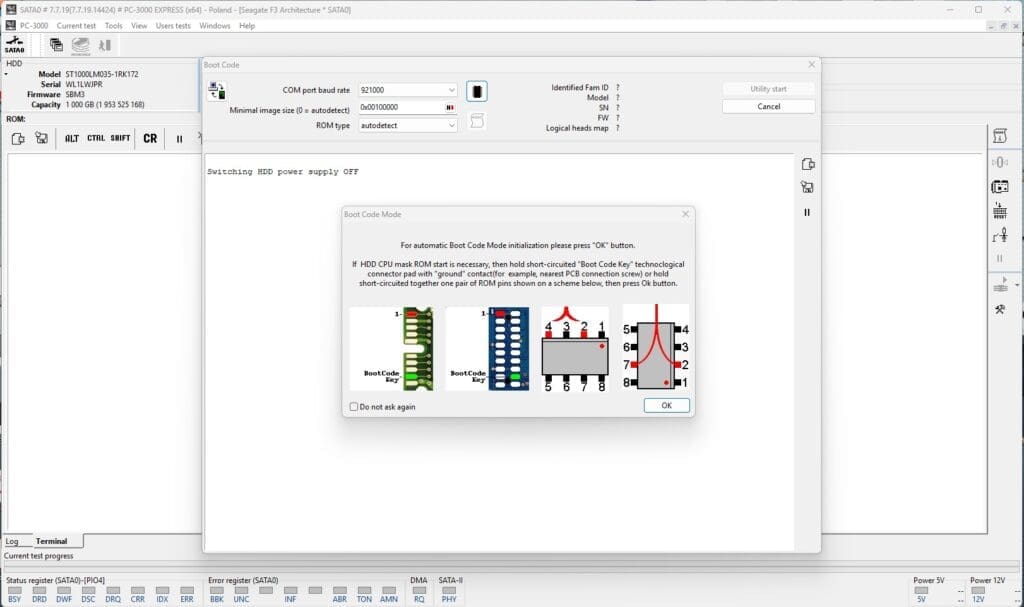Image resolution: width=1024 pixels, height=607 pixels.
Task: Click the computer icon beside the Boot Code terminal
Action: 808,188
